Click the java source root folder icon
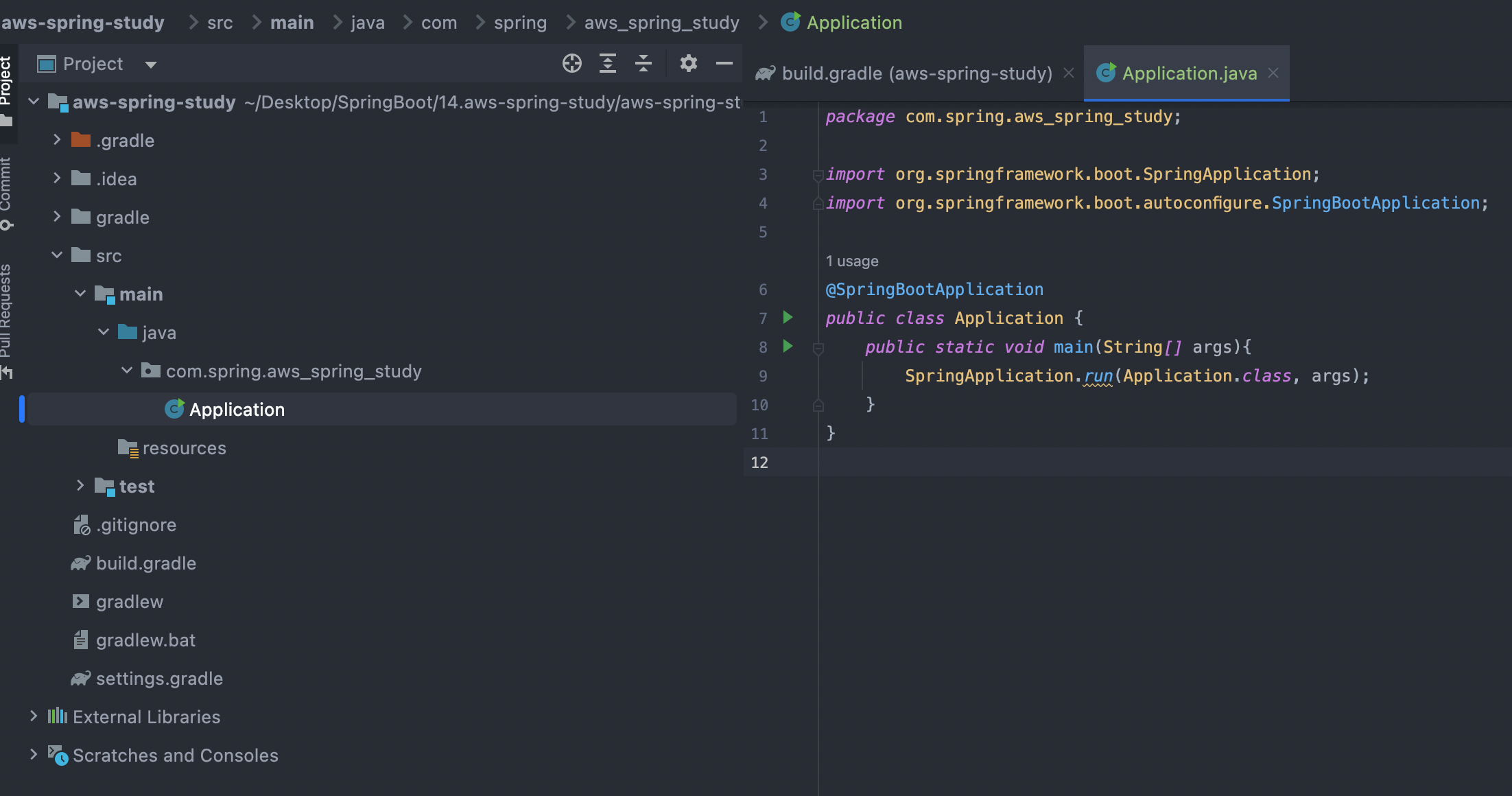 pyautogui.click(x=128, y=332)
